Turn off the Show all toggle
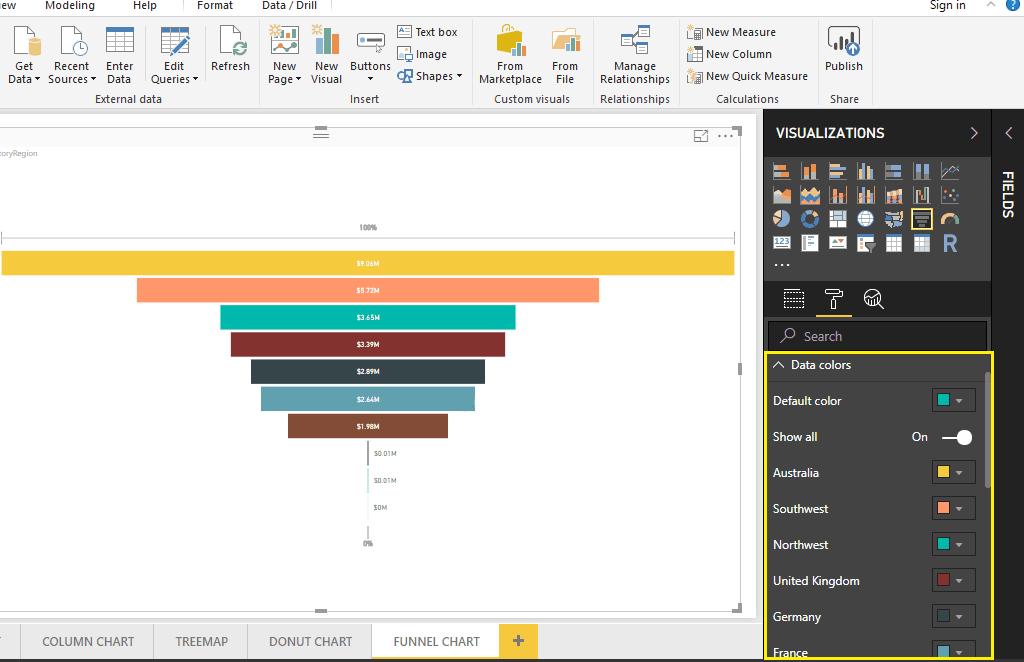 (957, 437)
